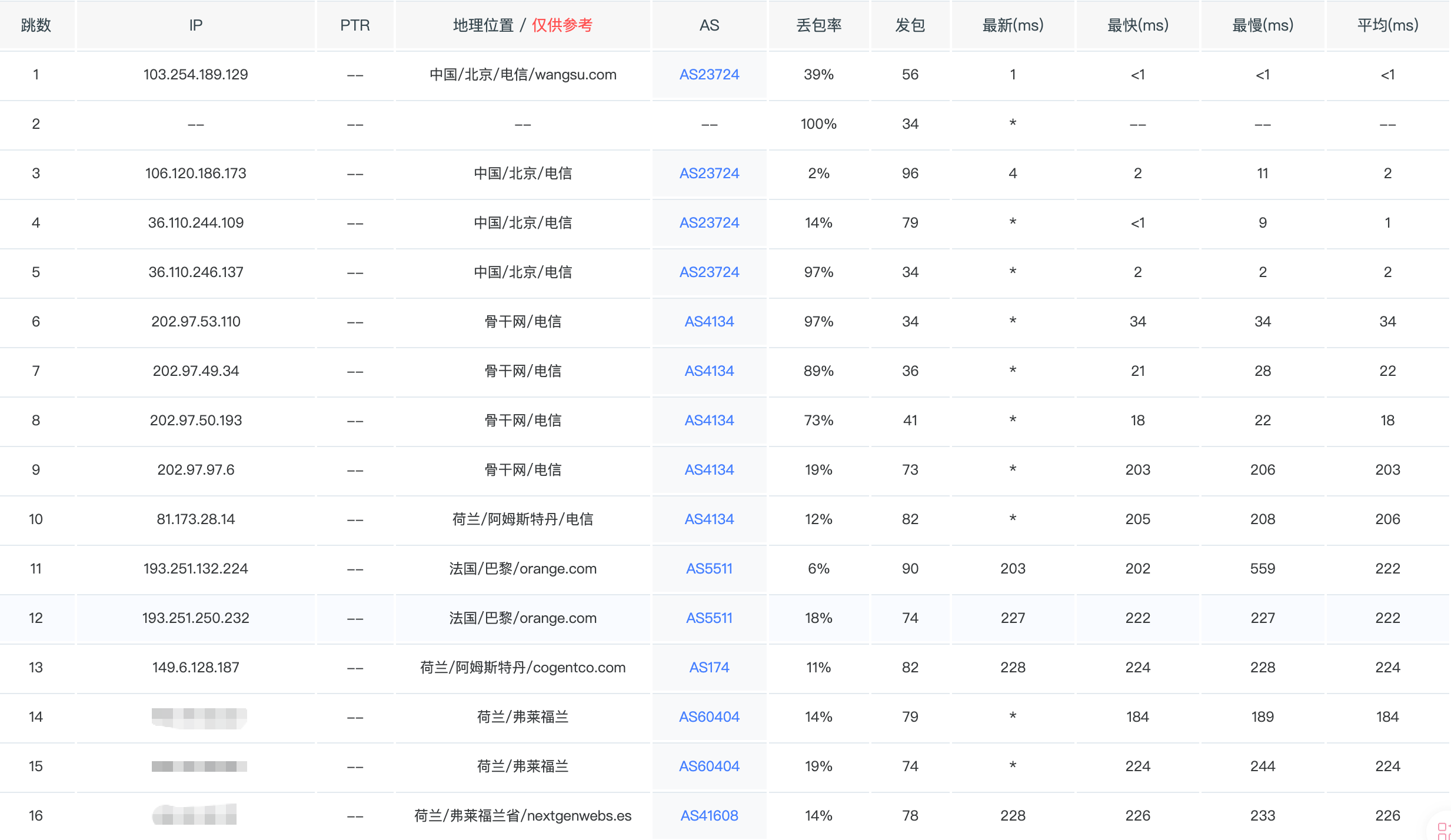This screenshot has width=1451, height=840.
Task: Click the 跳数 column header
Action: (36, 25)
